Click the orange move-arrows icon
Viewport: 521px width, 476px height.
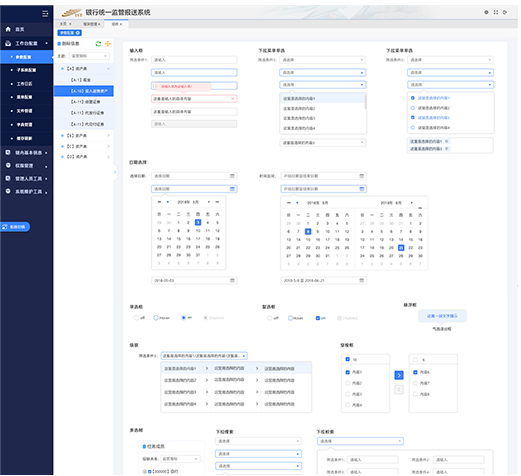click(x=108, y=44)
